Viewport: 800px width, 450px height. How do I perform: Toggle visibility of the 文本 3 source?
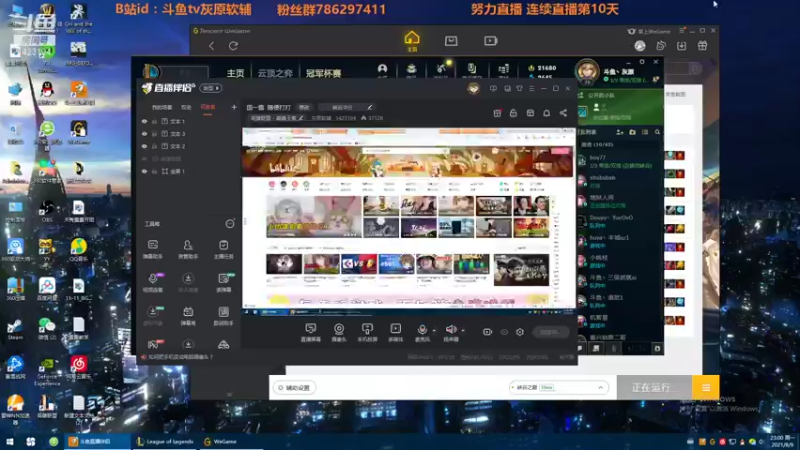[144, 134]
